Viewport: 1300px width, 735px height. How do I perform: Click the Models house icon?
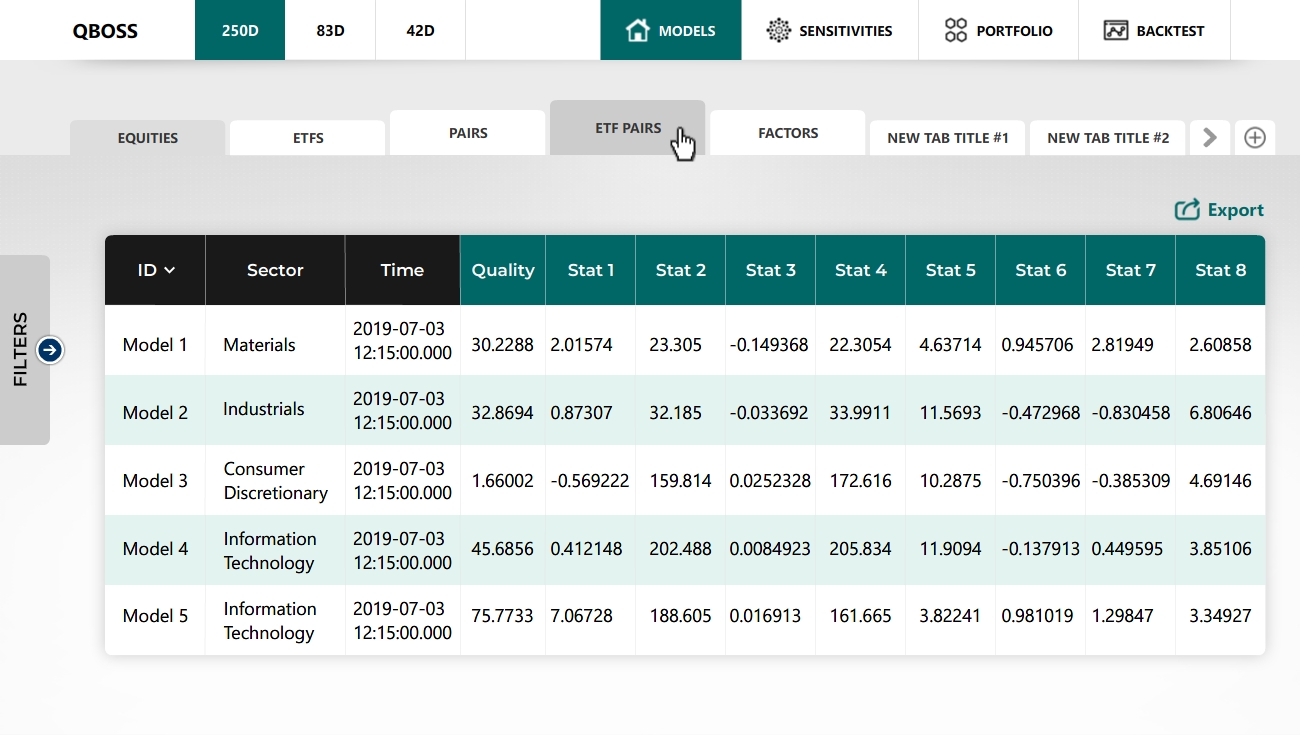pos(637,30)
